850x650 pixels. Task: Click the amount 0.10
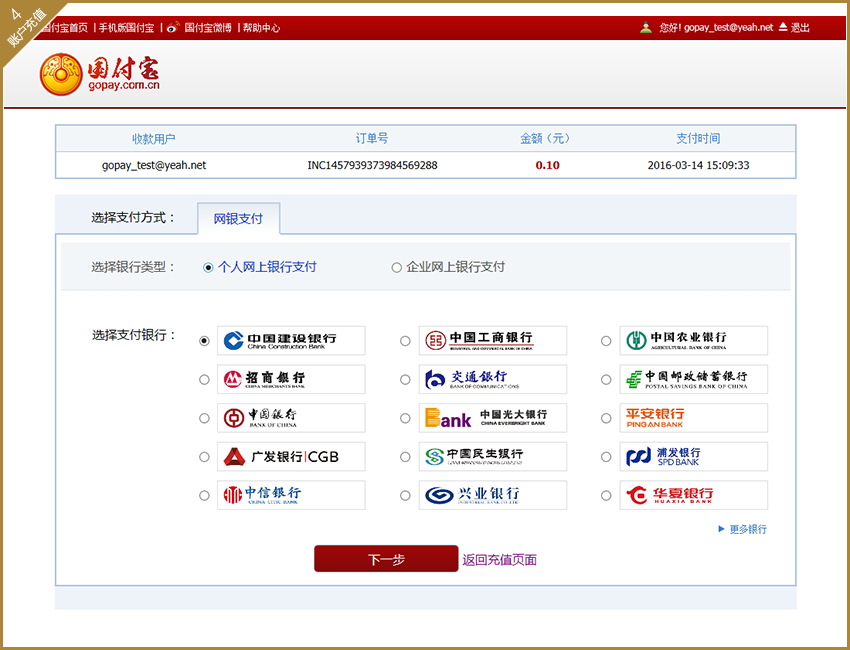tap(548, 165)
